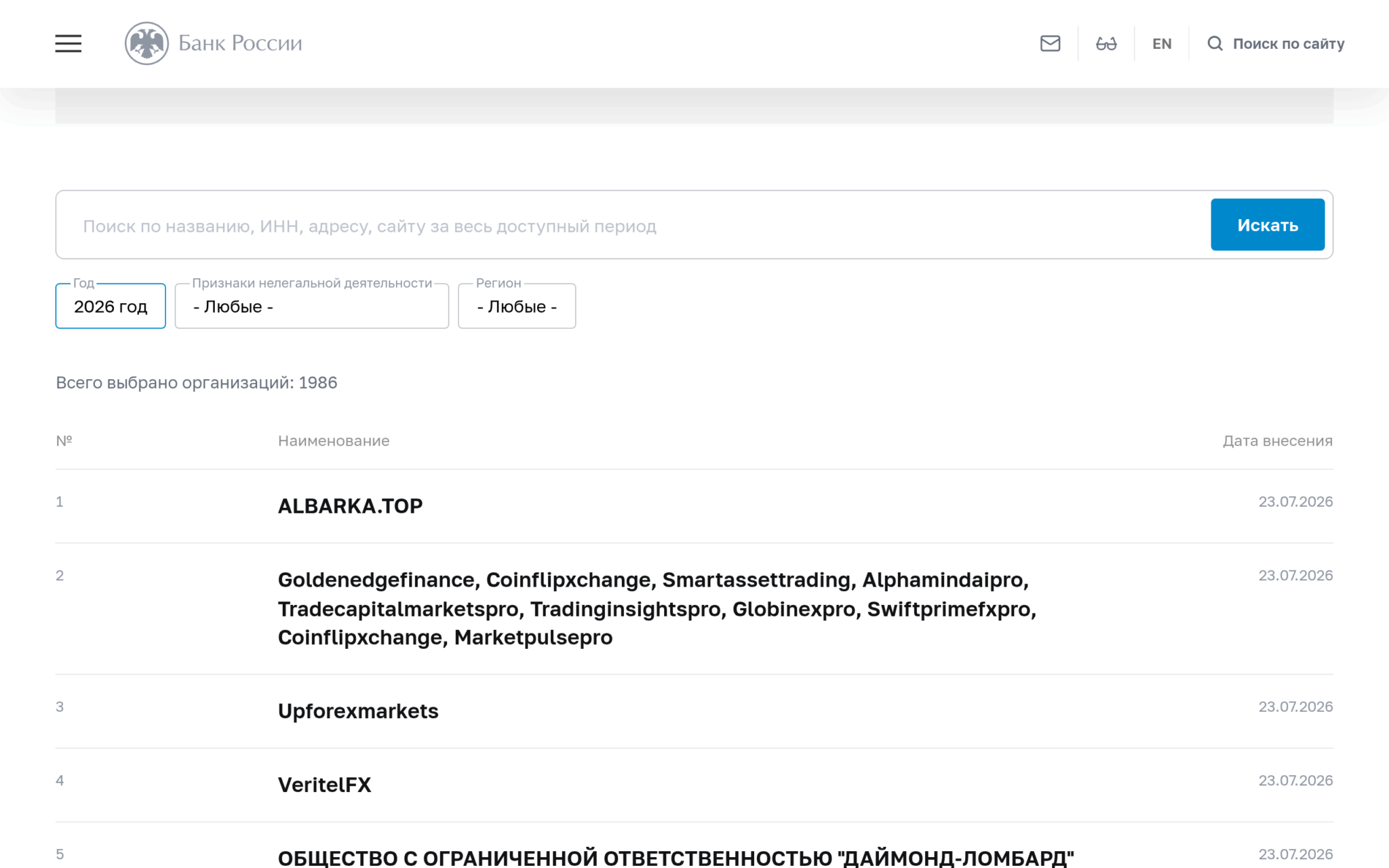The image size is (1389, 868).
Task: Click the site search magnifier icon
Action: click(x=1215, y=44)
